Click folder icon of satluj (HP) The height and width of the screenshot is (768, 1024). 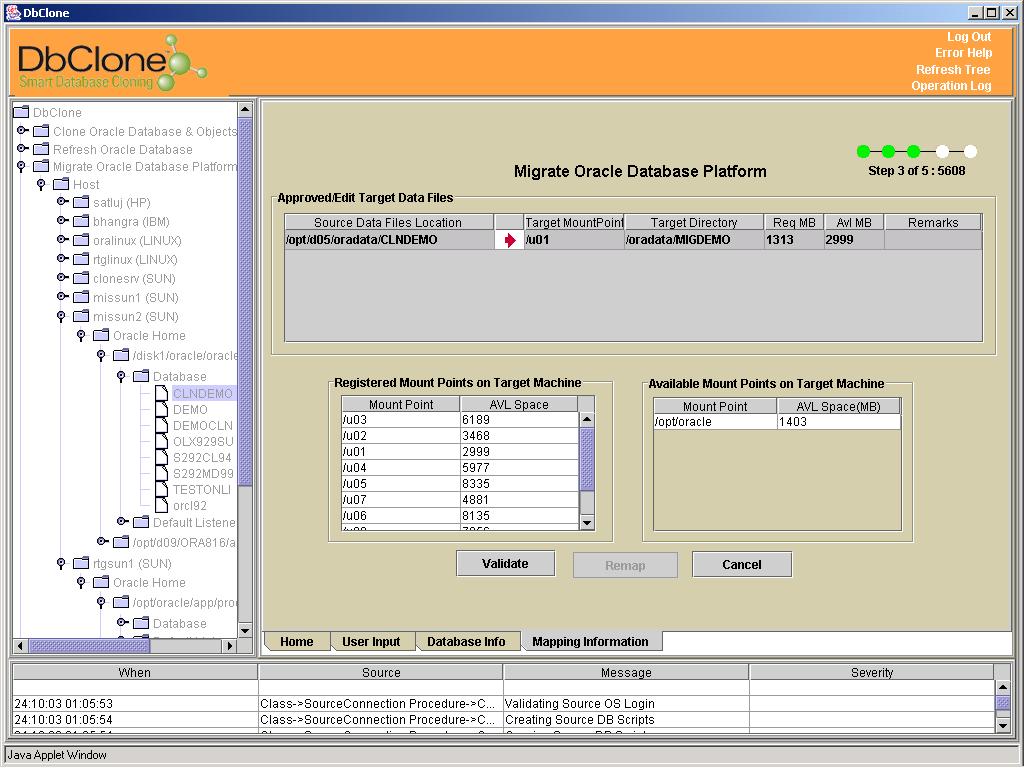click(x=81, y=202)
